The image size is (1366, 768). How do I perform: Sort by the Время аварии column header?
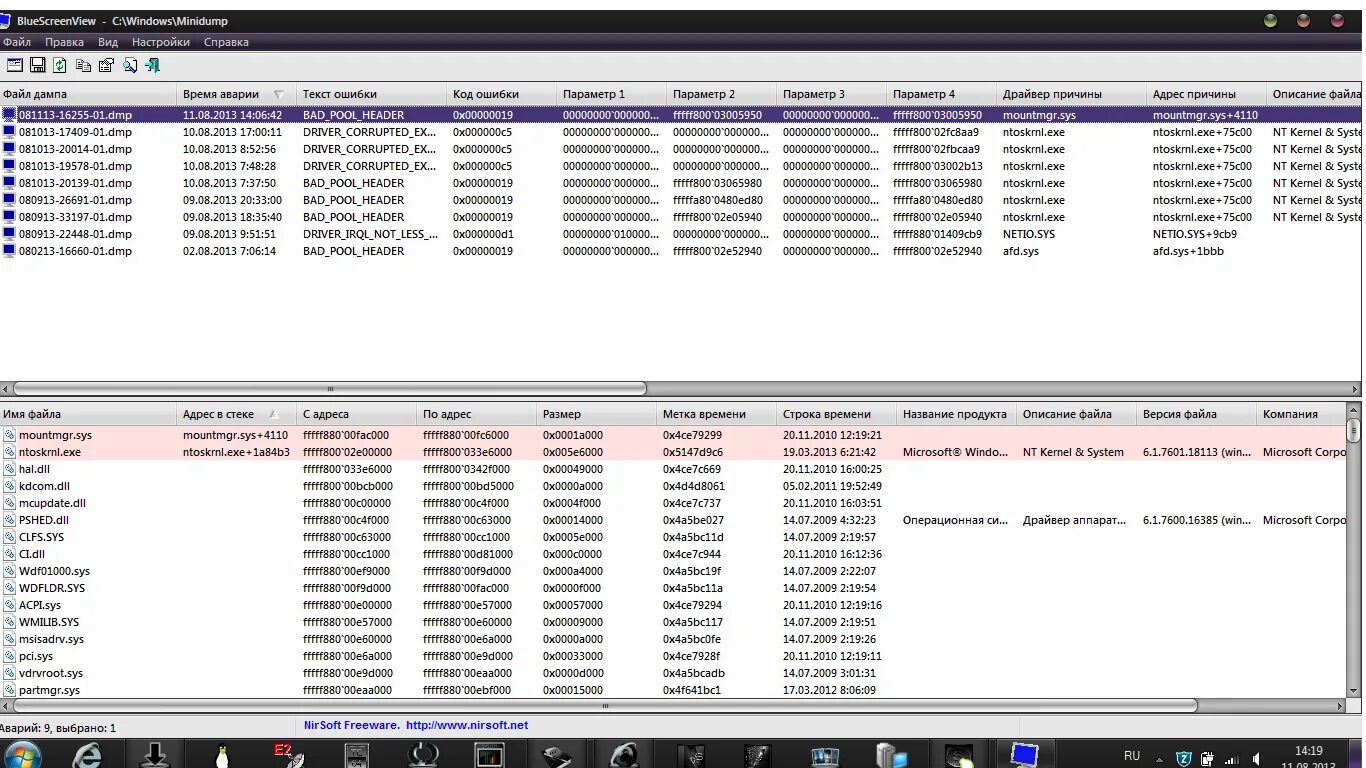pyautogui.click(x=236, y=94)
